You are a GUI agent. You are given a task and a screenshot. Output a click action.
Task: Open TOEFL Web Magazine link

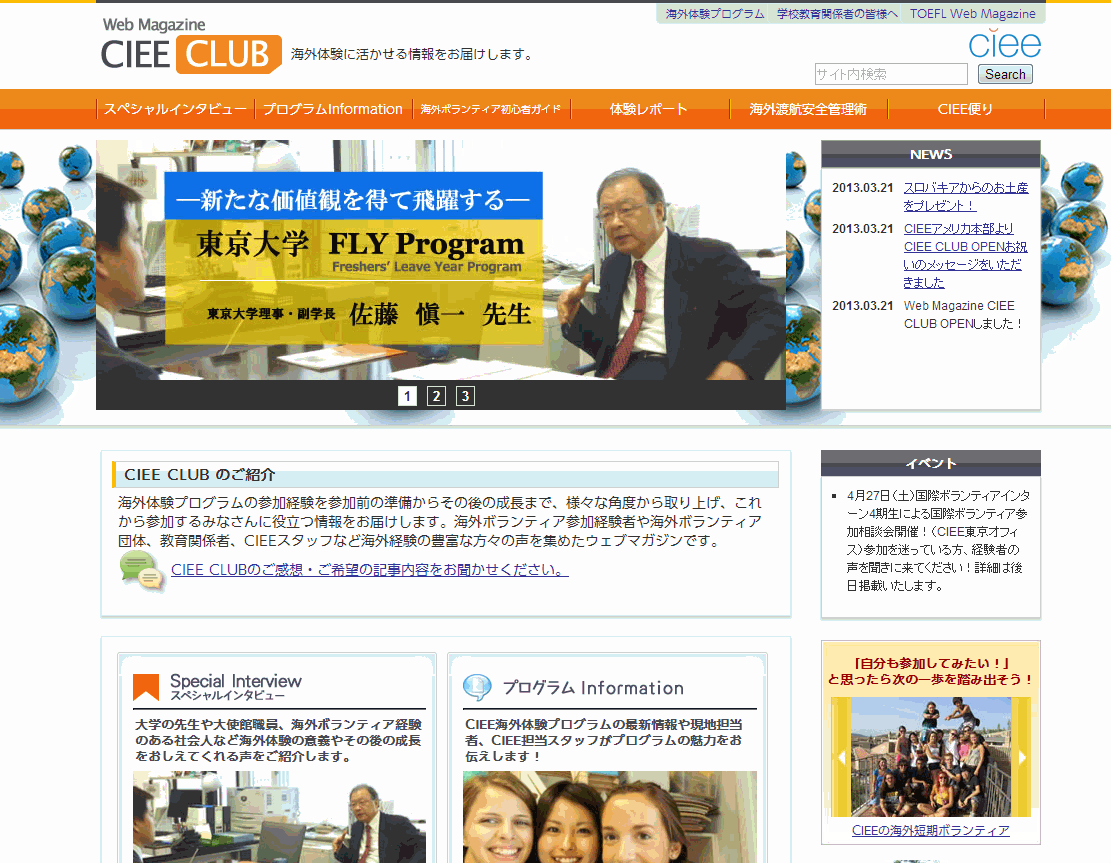pos(972,13)
